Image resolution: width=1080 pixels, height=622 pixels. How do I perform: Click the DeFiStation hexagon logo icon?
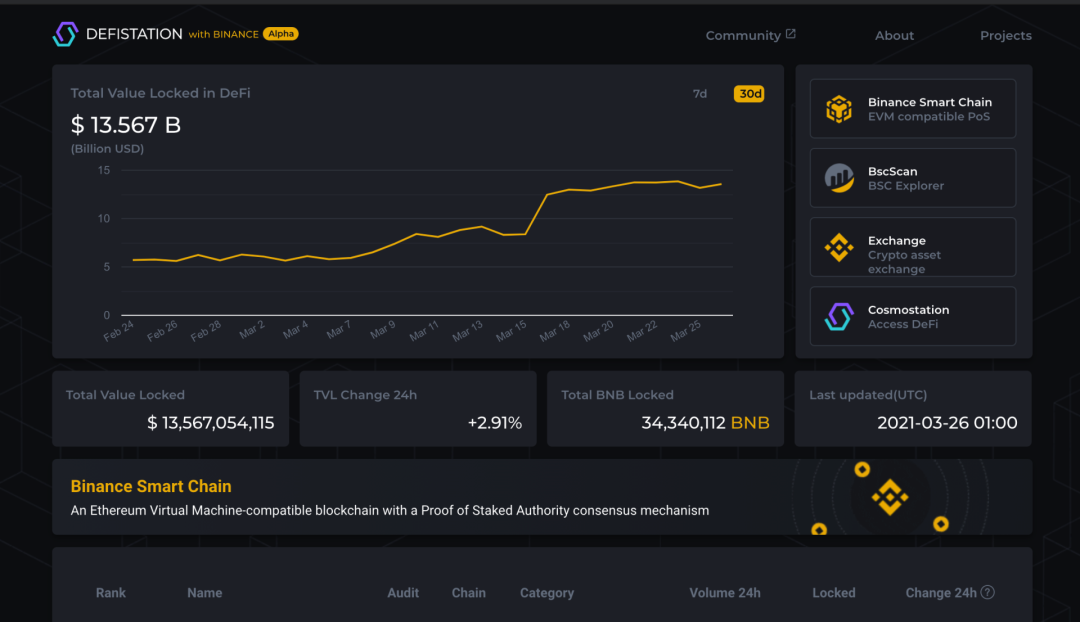(65, 34)
